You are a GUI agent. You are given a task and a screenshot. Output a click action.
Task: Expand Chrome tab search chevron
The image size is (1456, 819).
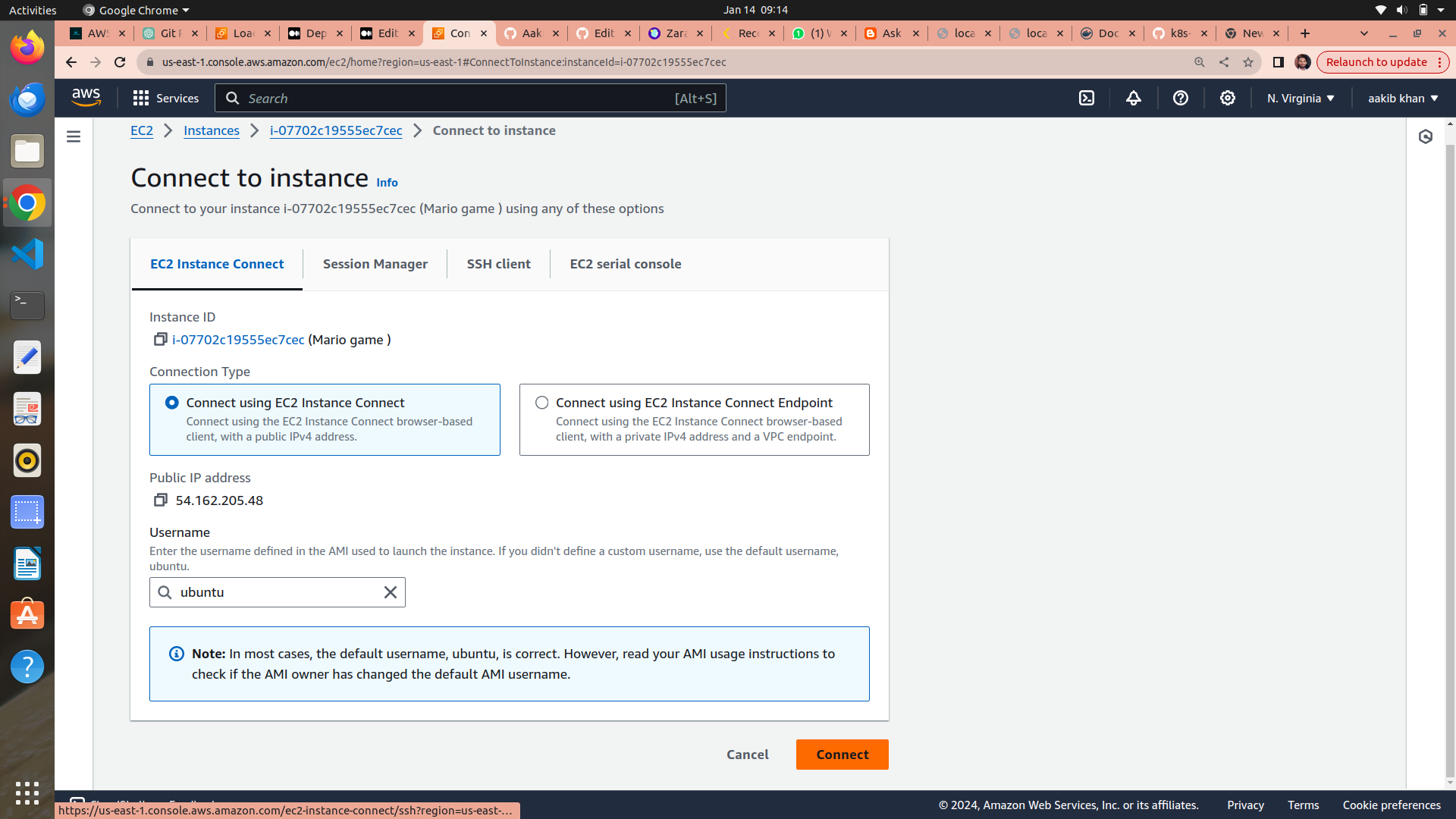1364,33
